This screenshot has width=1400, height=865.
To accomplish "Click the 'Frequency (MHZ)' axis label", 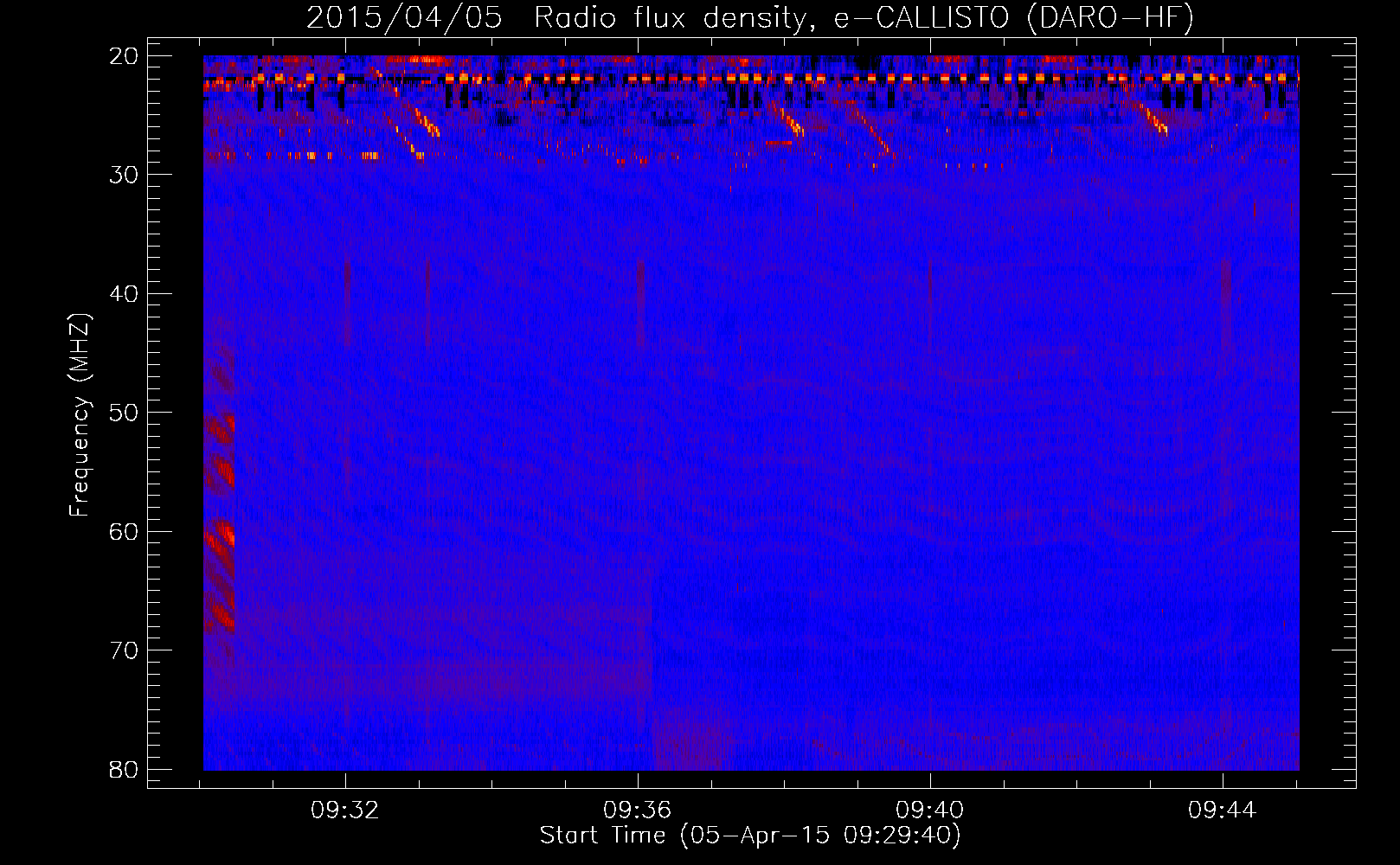I will pos(80,415).
